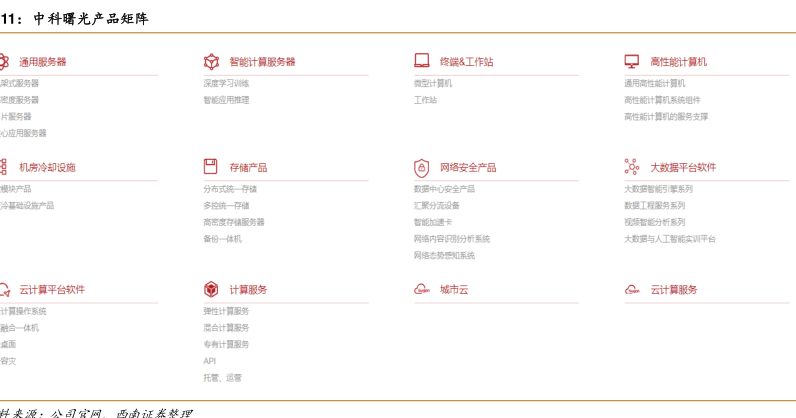Open the 城市云 category heading
The height and width of the screenshot is (418, 796).
click(454, 290)
